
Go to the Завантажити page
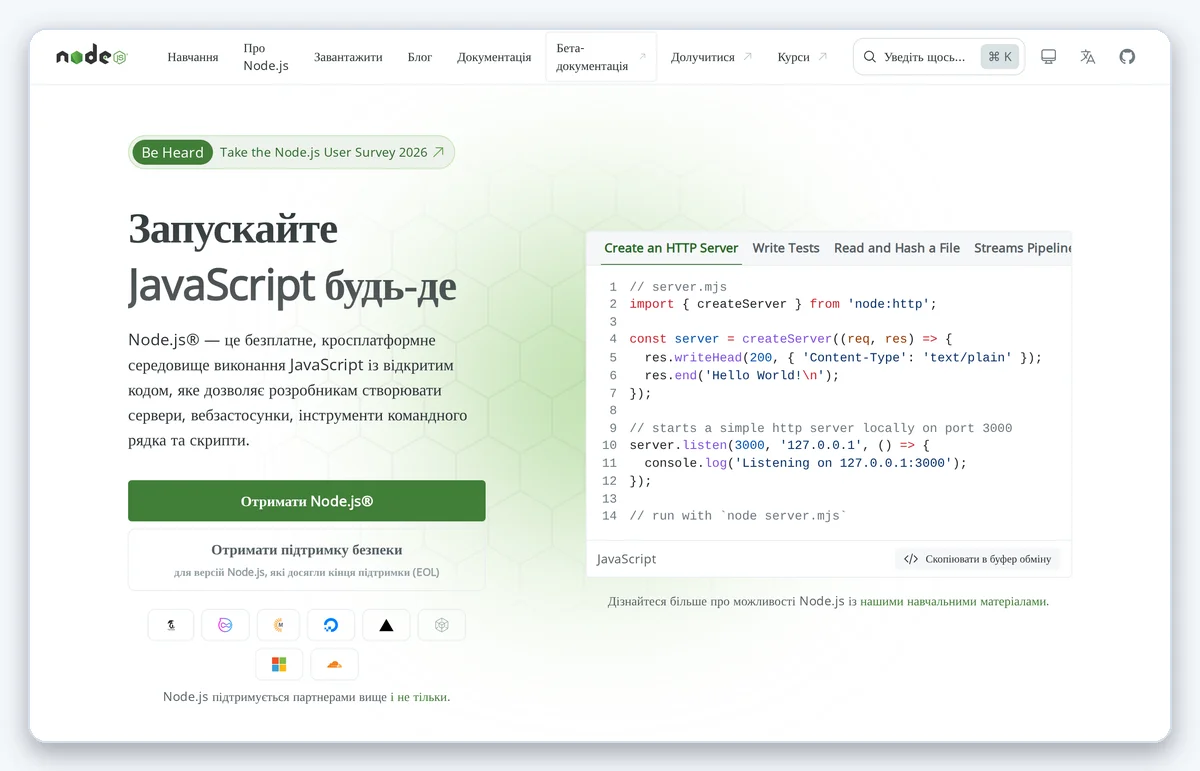pyautogui.click(x=348, y=57)
